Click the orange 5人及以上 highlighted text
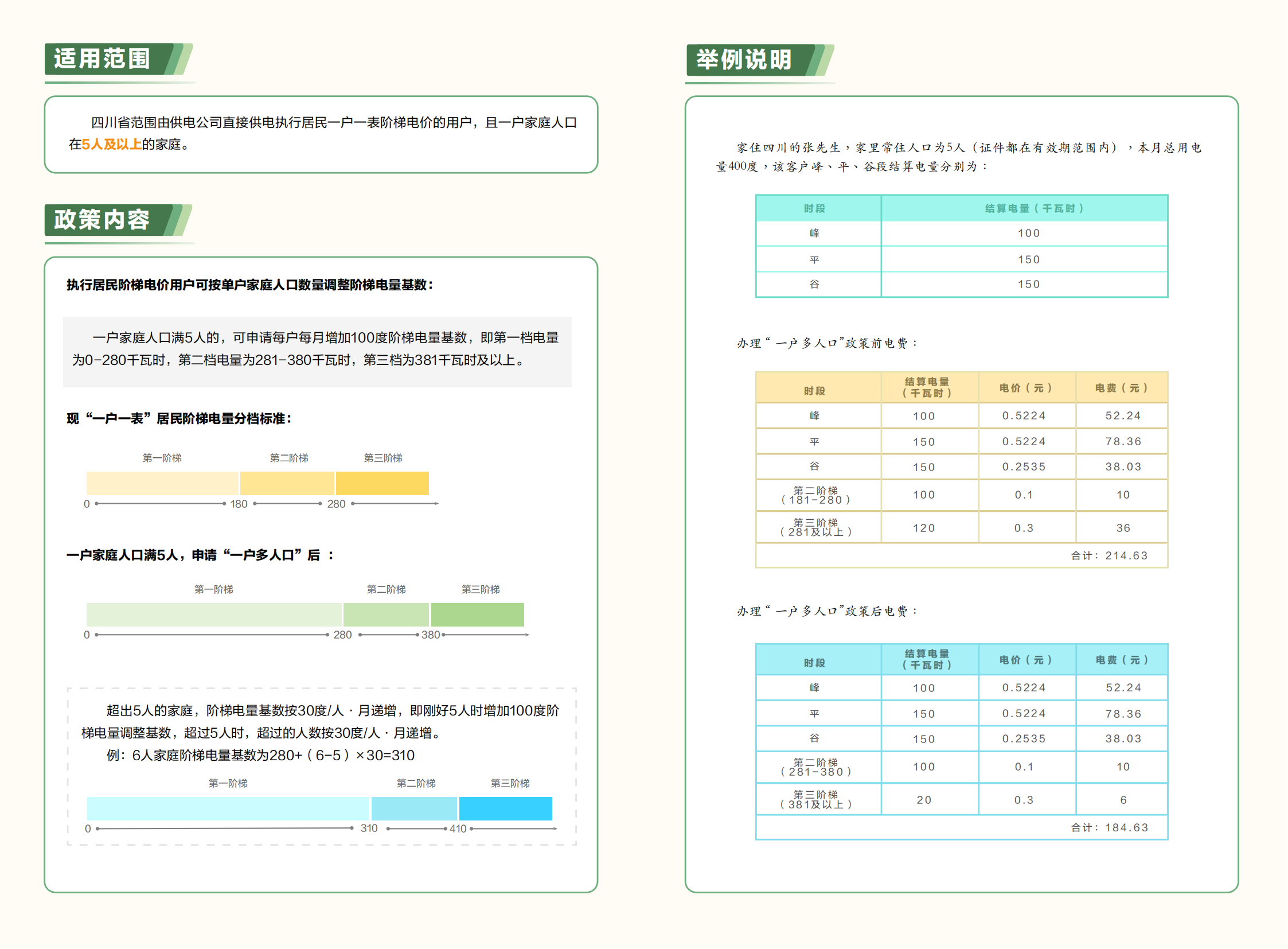This screenshot has width=1288, height=949. click(x=111, y=144)
